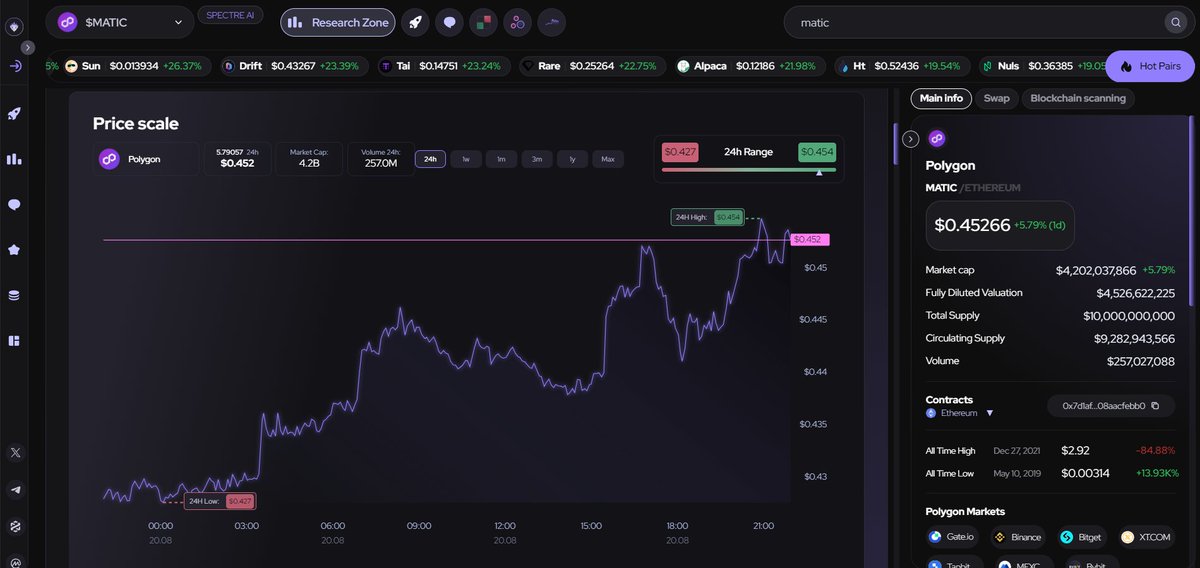Open the Ethereum contract network dropdown
Viewport: 1200px width, 568px height.
coord(960,412)
